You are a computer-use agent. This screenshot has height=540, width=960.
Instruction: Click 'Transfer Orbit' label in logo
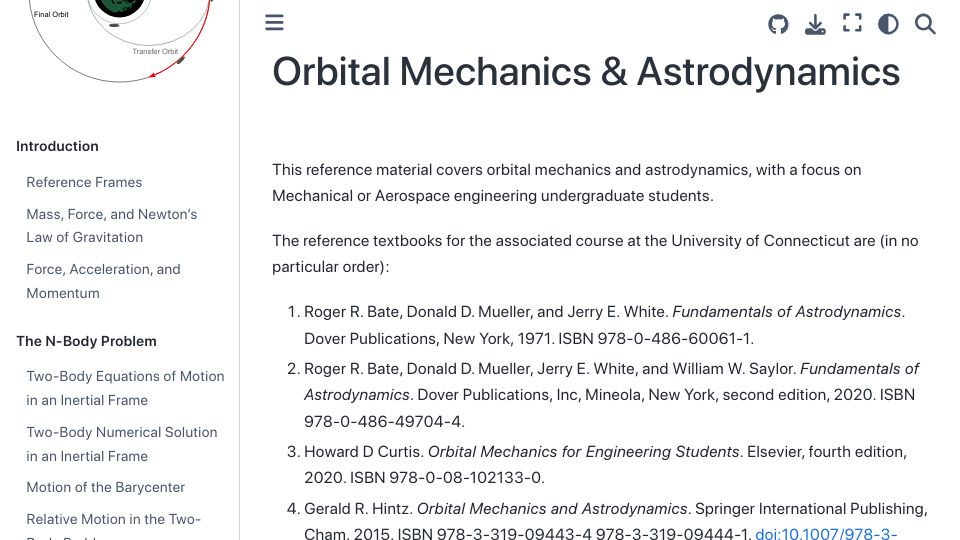point(156,51)
